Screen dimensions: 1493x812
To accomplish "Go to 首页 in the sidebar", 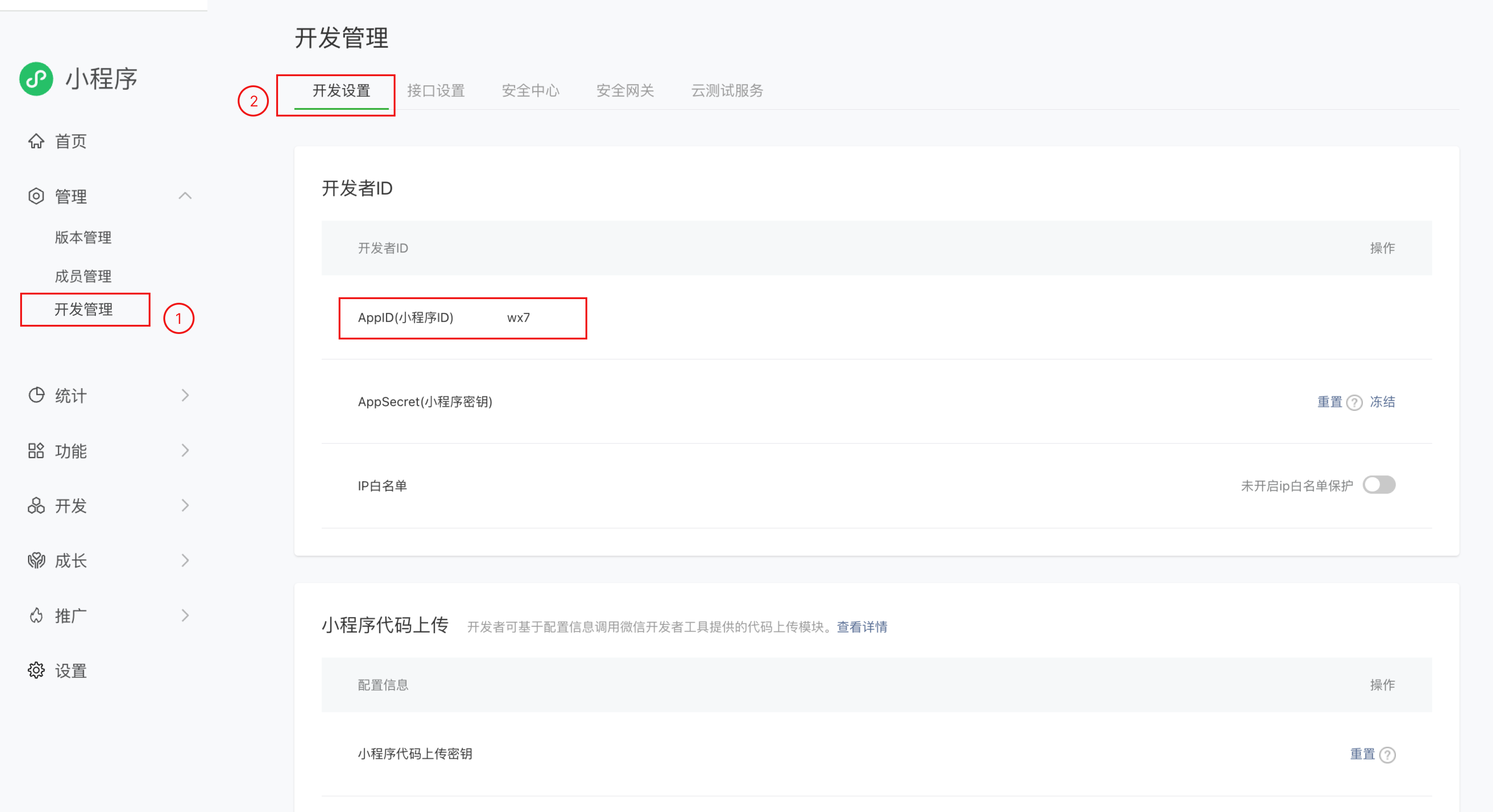I will (x=70, y=141).
